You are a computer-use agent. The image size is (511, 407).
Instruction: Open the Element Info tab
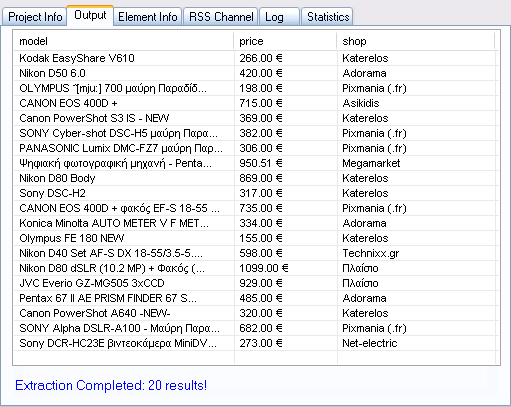pyautogui.click(x=147, y=17)
